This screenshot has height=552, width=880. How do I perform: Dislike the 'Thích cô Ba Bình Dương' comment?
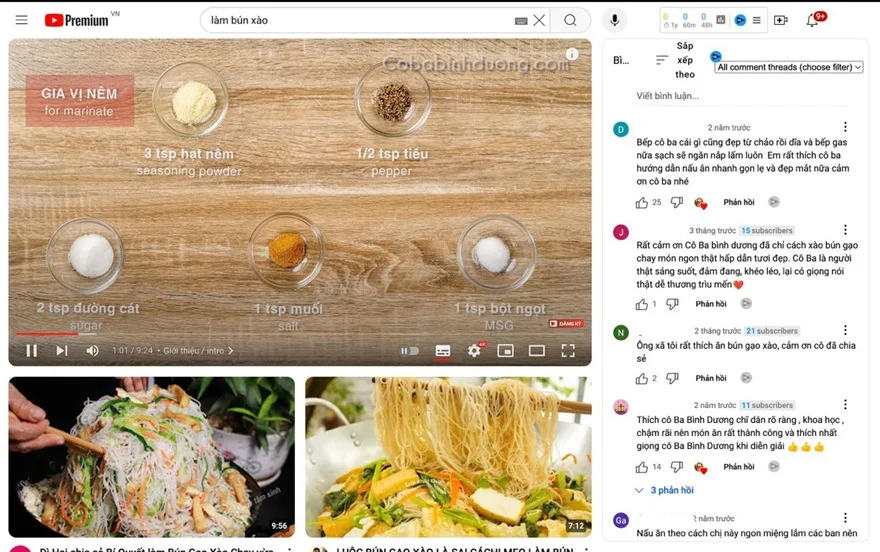click(677, 467)
